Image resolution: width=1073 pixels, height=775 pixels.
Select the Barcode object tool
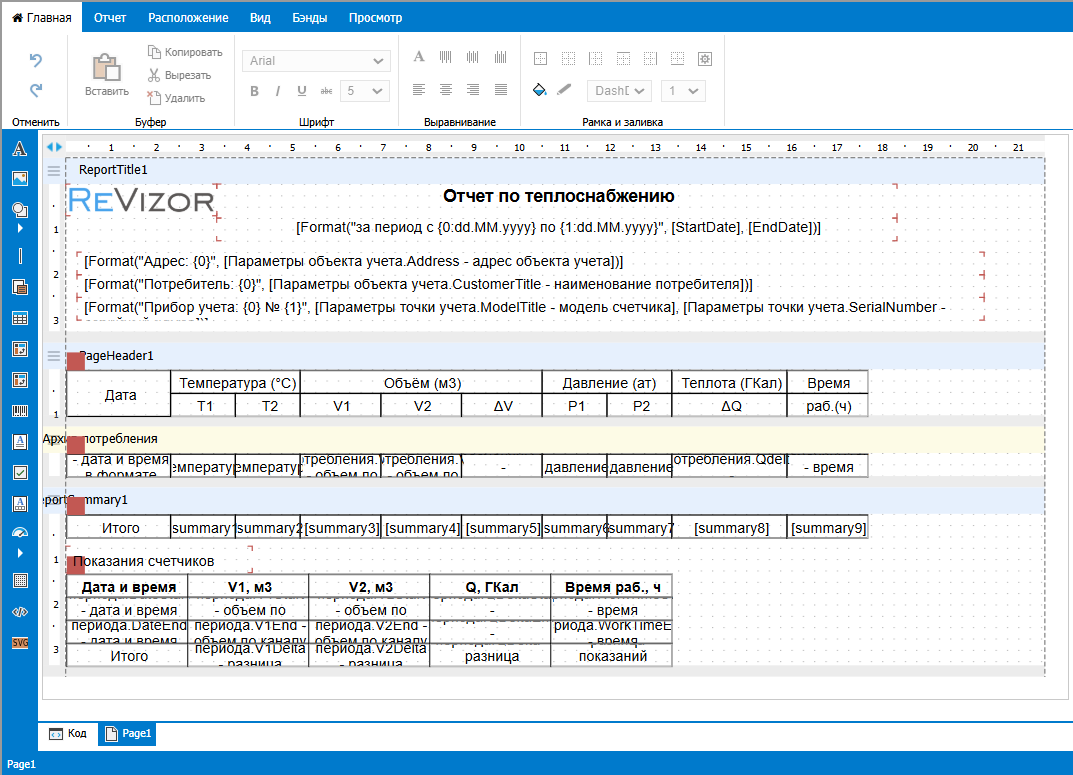coord(20,410)
